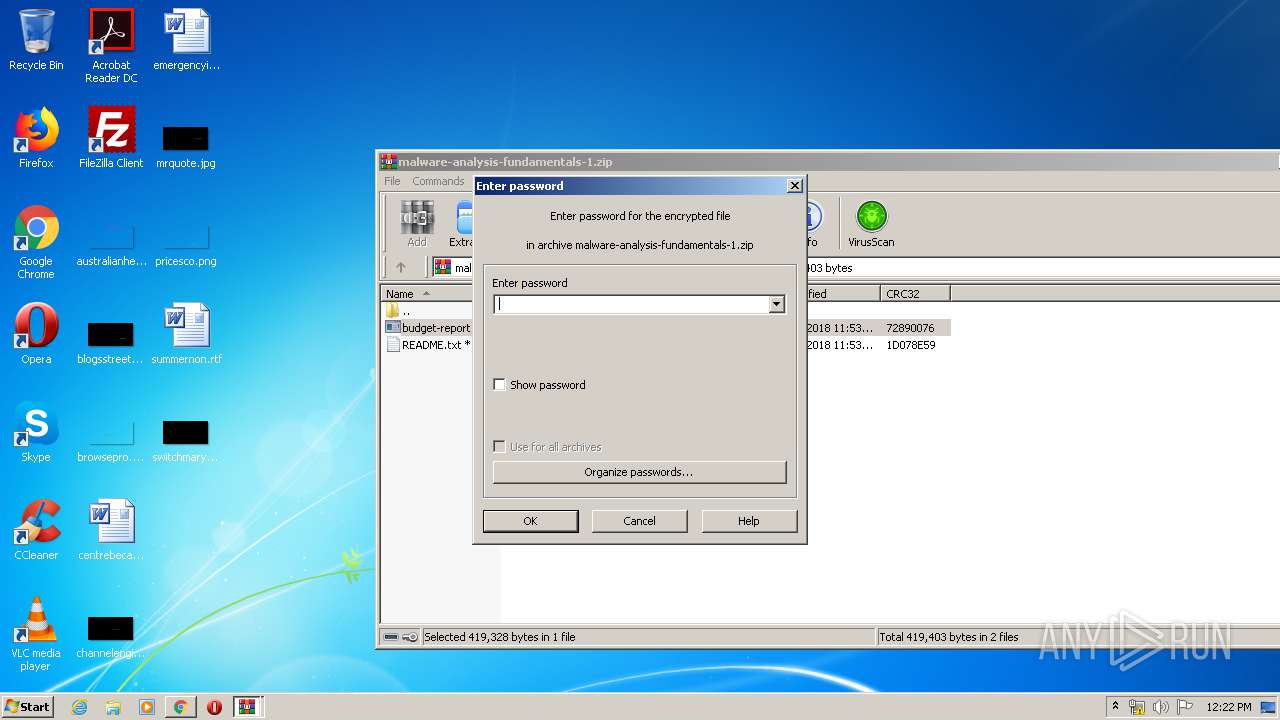Launch Firefox from the desktop

pos(36,138)
